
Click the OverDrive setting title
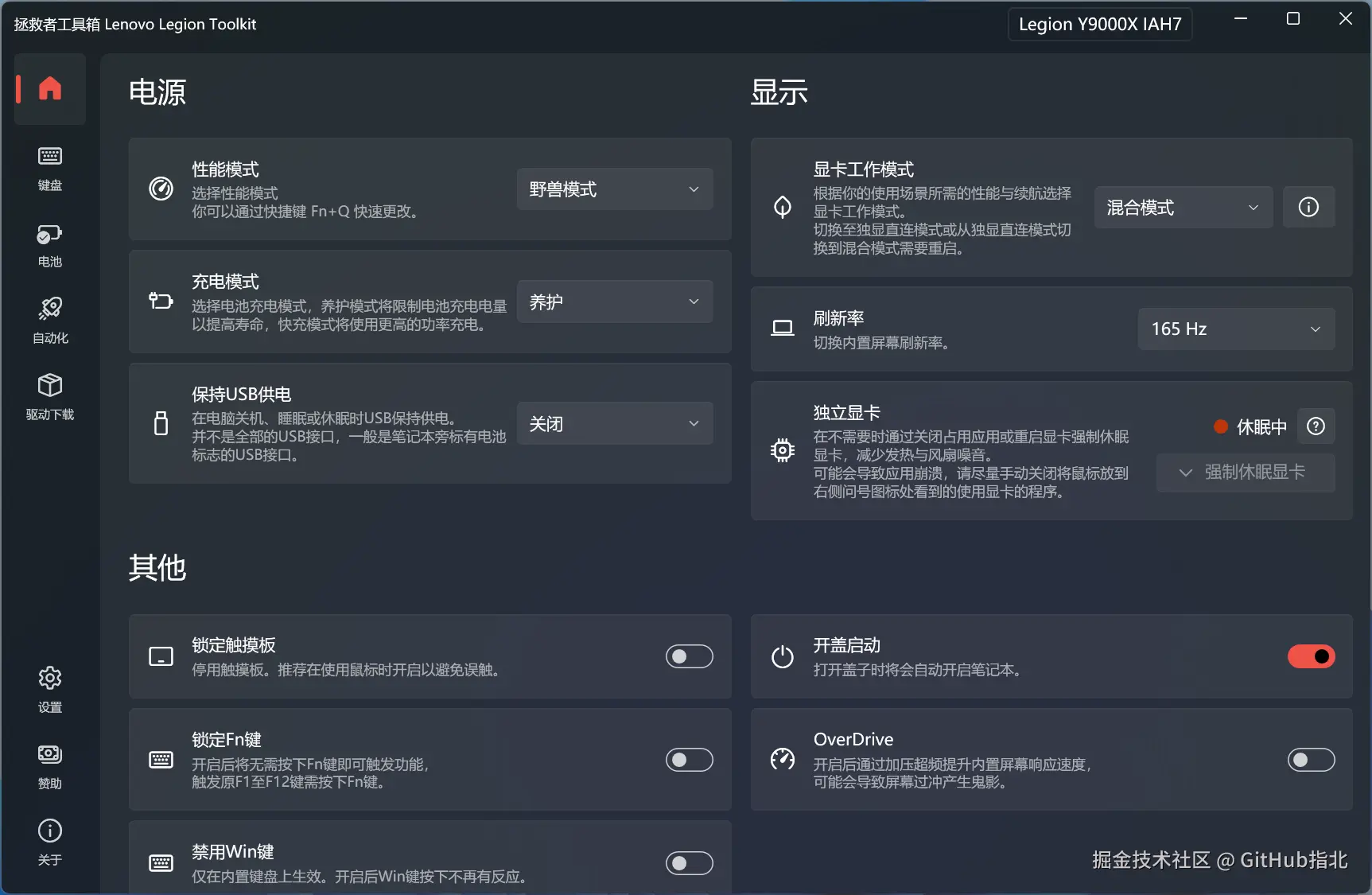pos(853,739)
